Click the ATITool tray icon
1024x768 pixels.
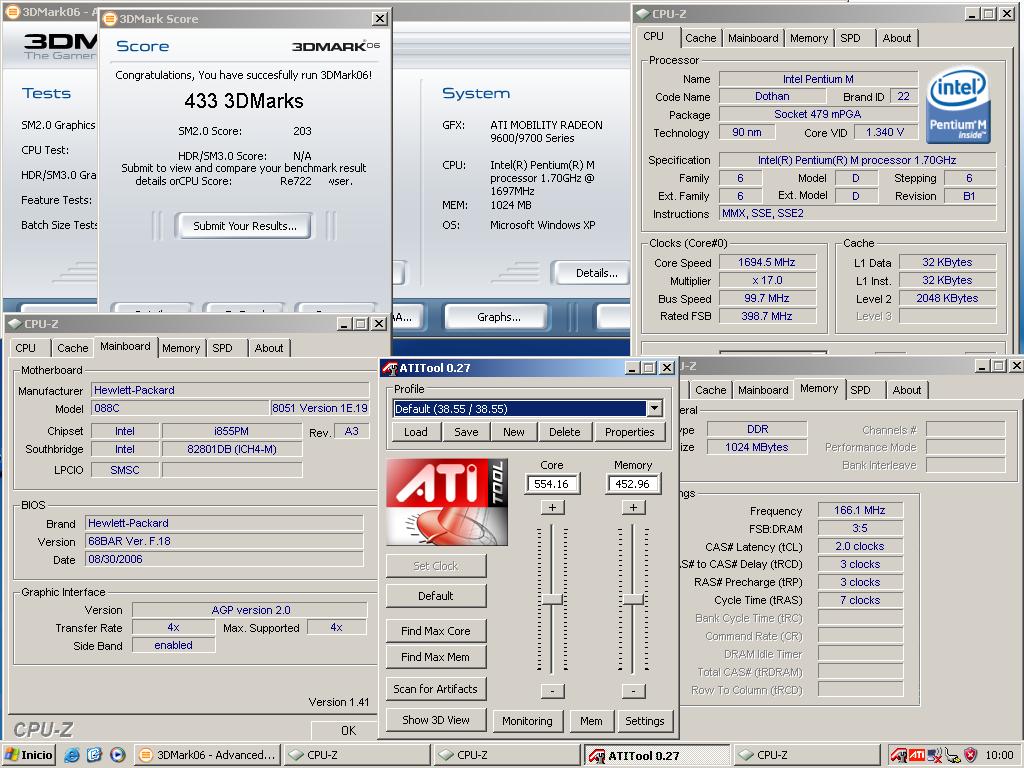point(899,755)
